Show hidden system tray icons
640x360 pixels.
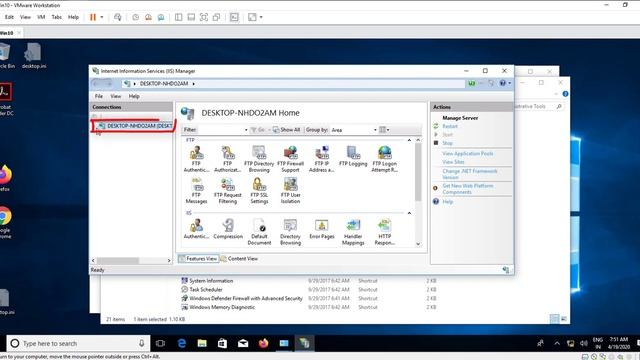tap(557, 344)
